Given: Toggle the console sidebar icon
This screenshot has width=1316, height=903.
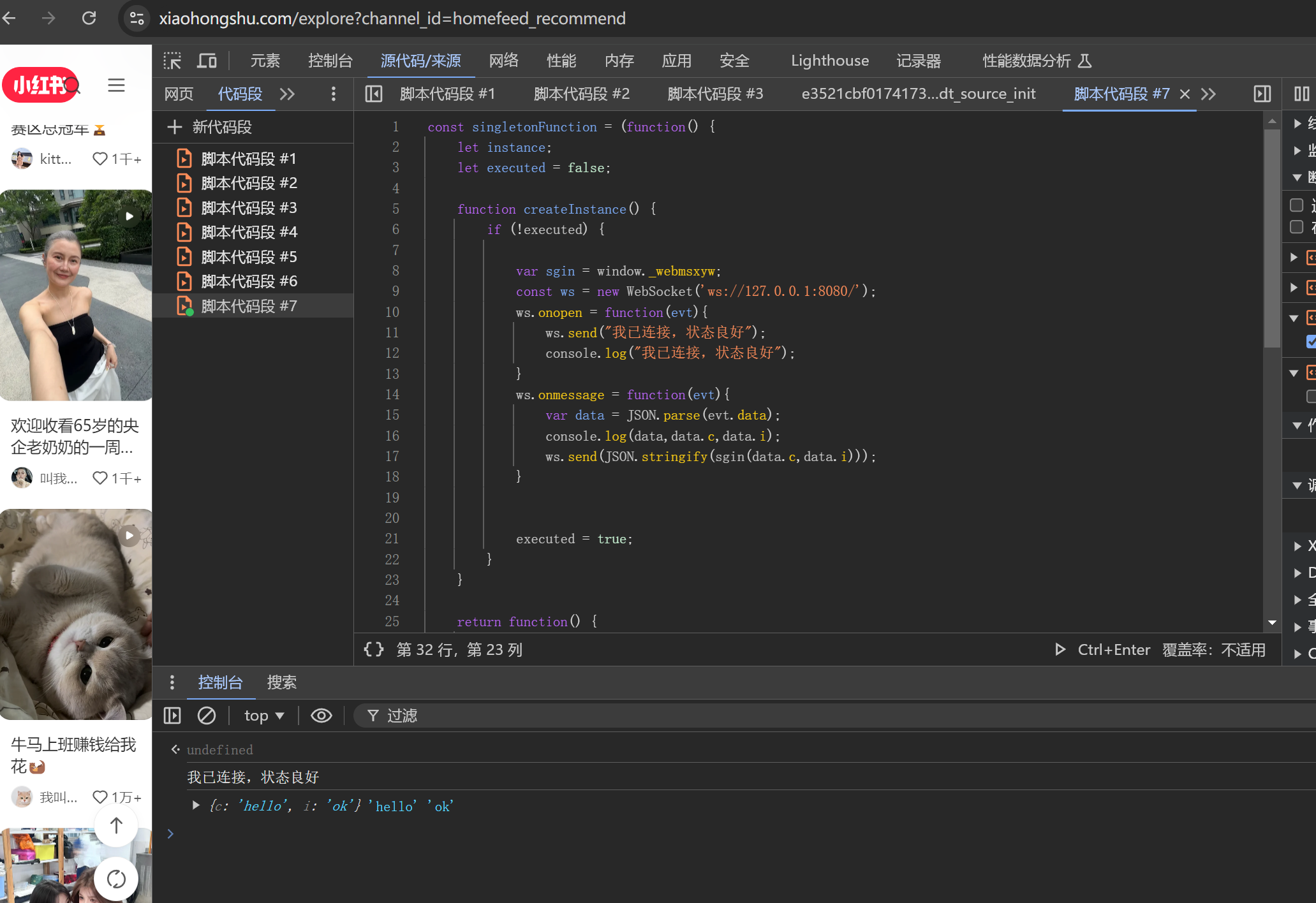Looking at the screenshot, I should click(x=172, y=716).
